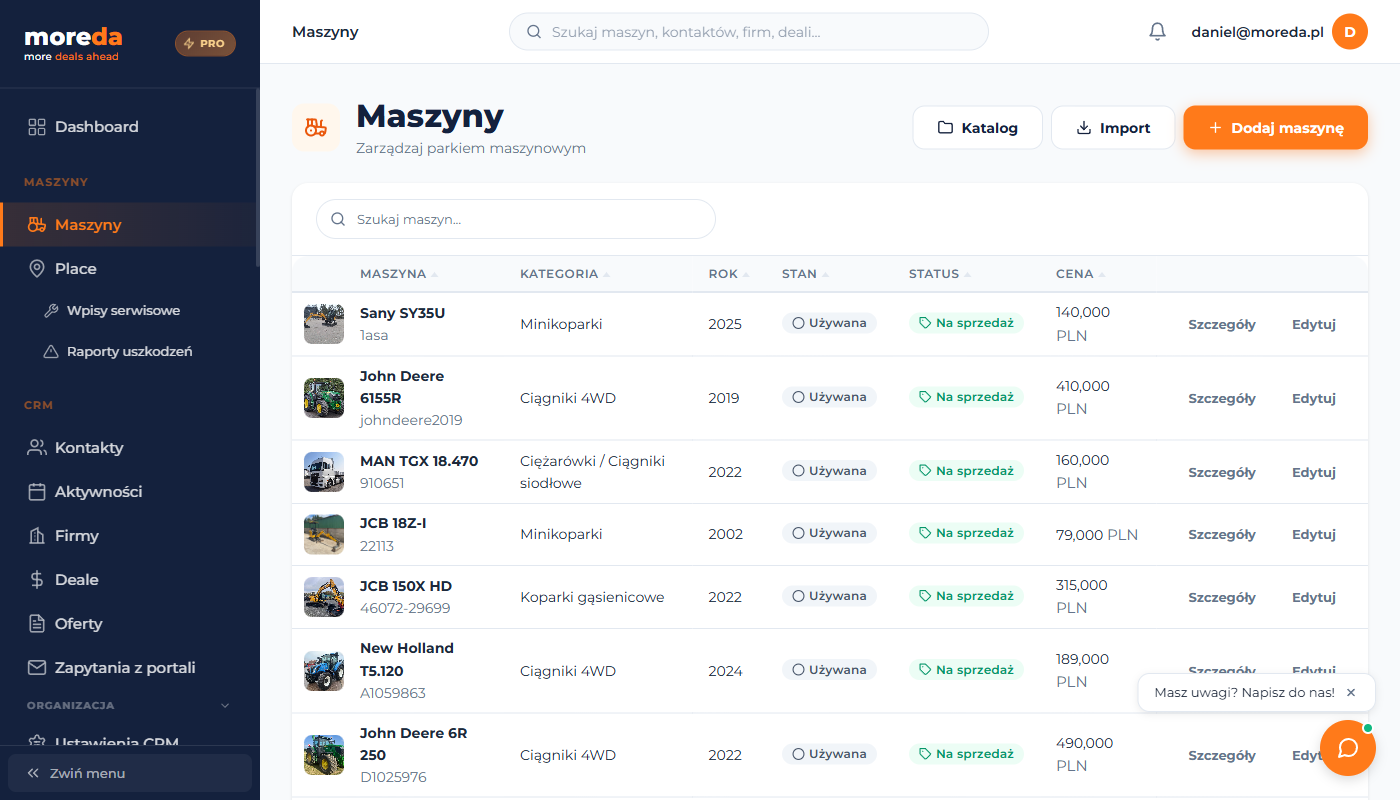Open Zapytania z portali in the sidebar
Image resolution: width=1400 pixels, height=800 pixels.
(130, 668)
